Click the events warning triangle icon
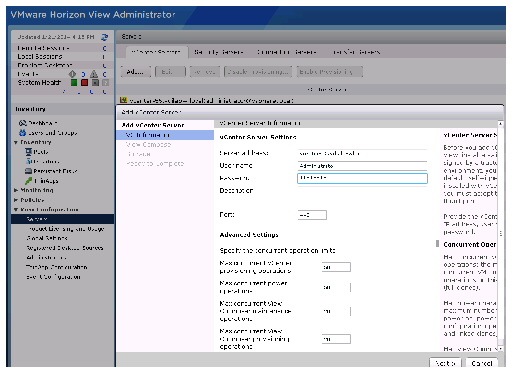The image size is (514, 374). (x=94, y=74)
